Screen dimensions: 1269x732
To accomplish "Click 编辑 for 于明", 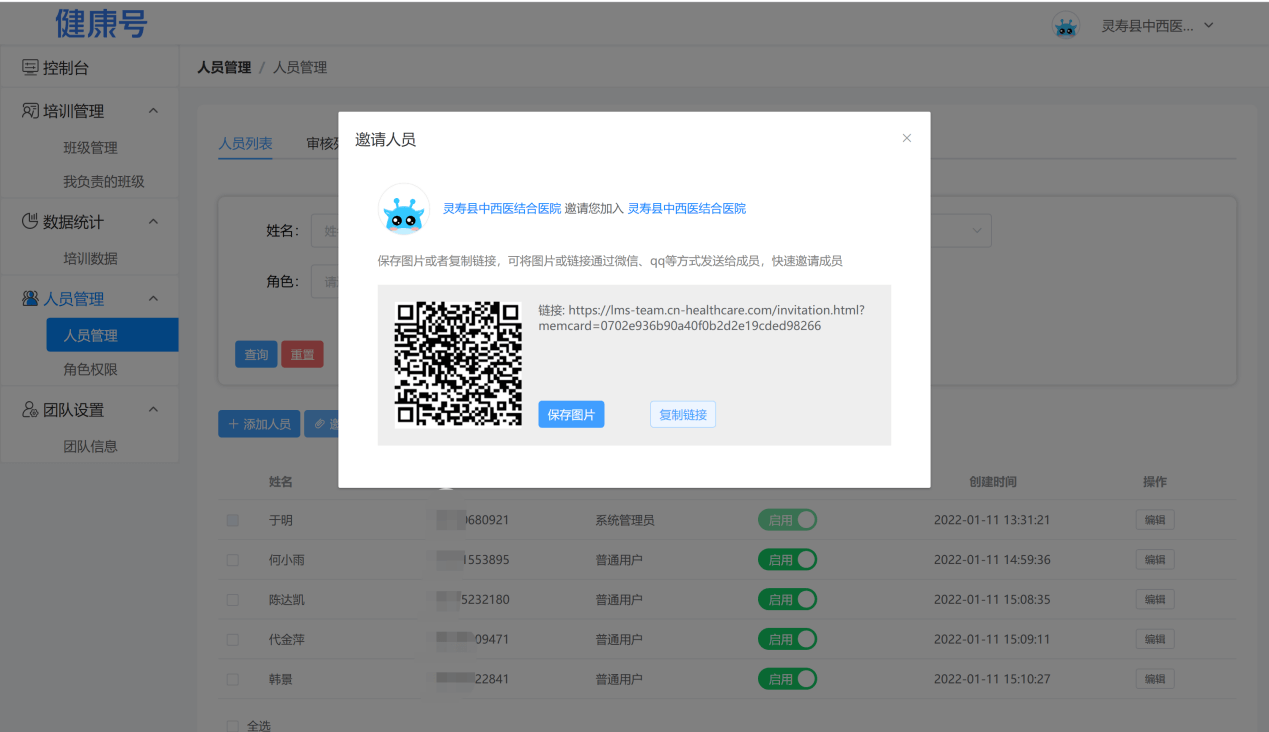I will click(1155, 520).
